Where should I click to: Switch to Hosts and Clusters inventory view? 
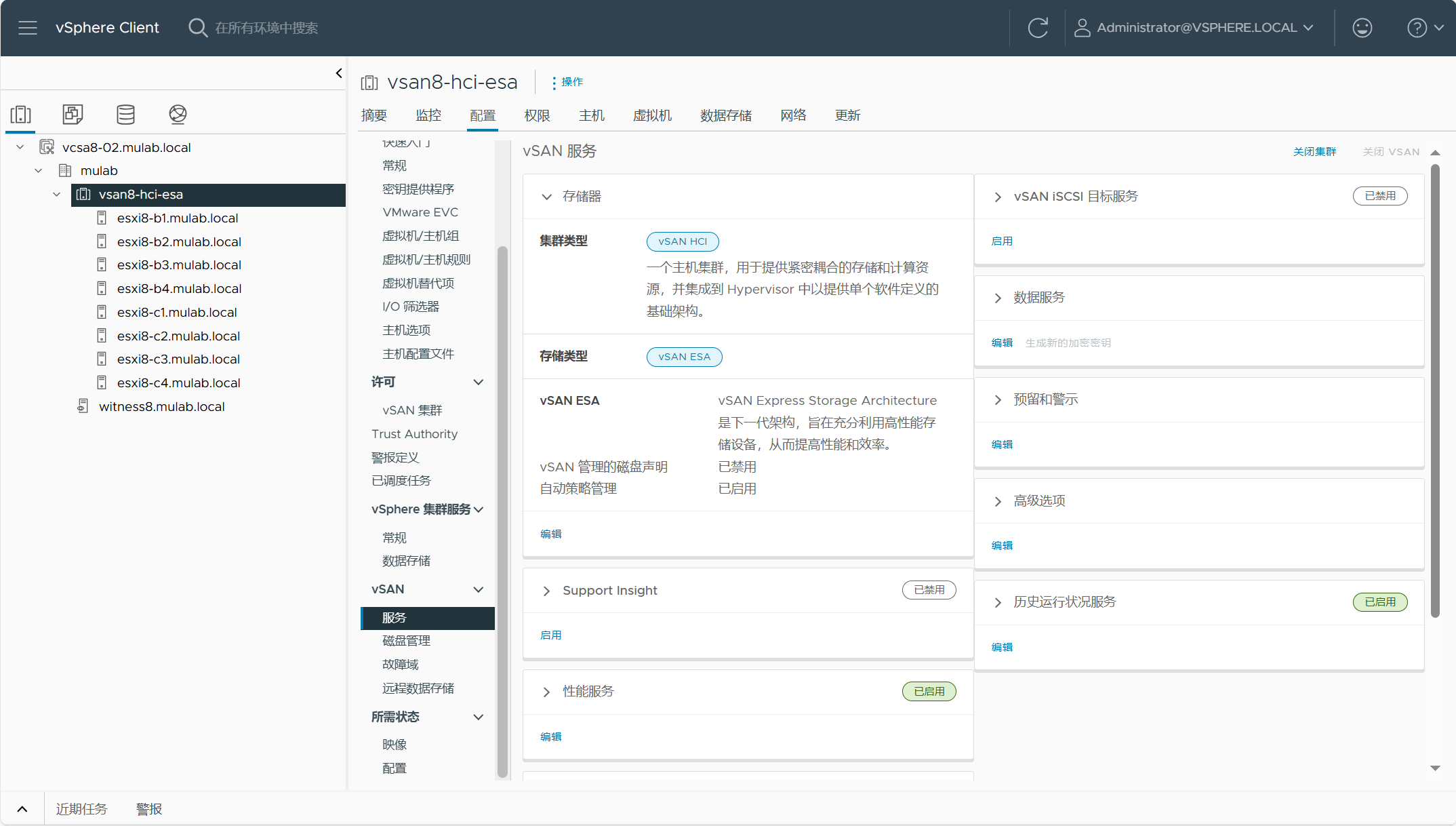point(21,114)
